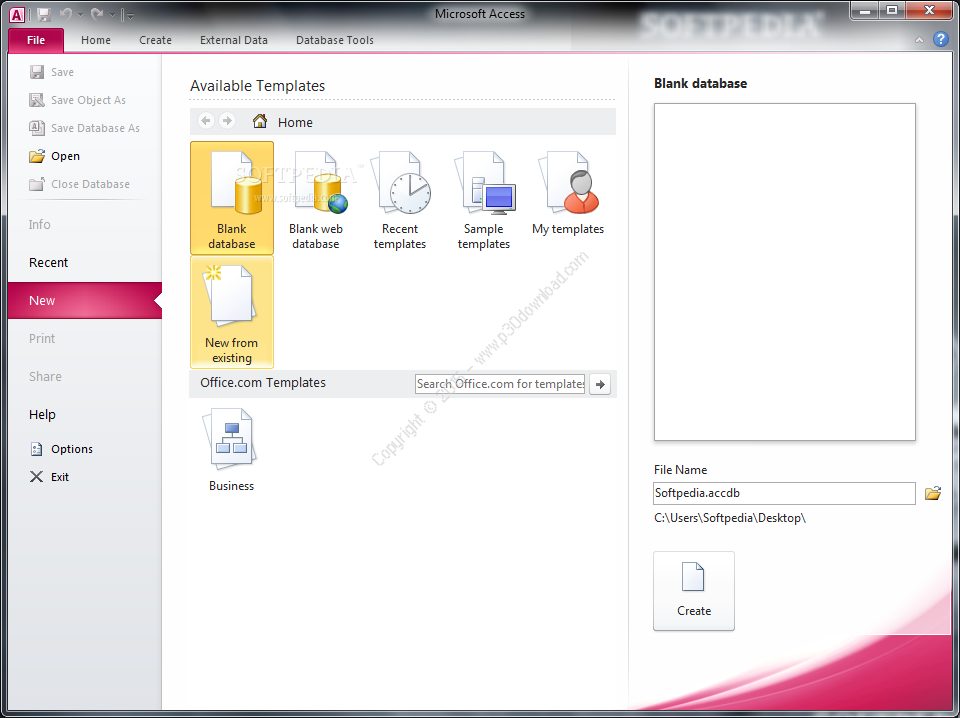Open the External Data tab
Image resolution: width=960 pixels, height=718 pixels.
(234, 40)
